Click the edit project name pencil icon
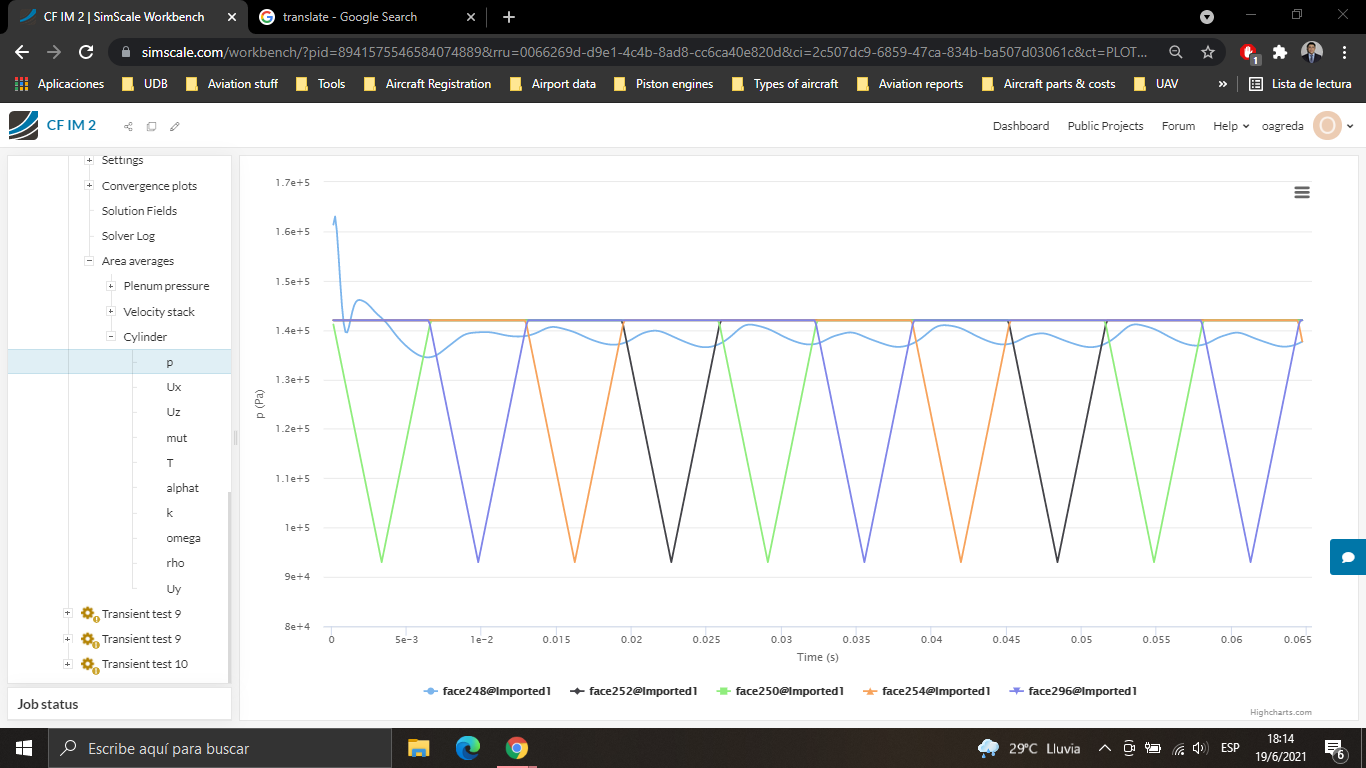Image resolution: width=1366 pixels, height=768 pixels. coord(175,126)
